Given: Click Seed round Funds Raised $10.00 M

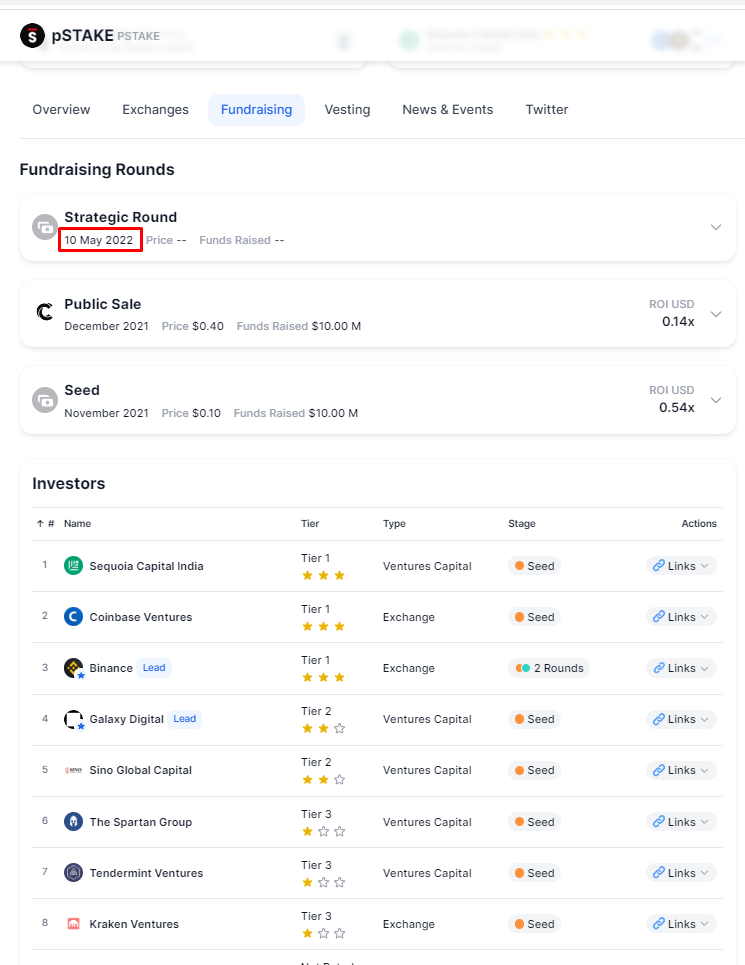Looking at the screenshot, I should 296,413.
